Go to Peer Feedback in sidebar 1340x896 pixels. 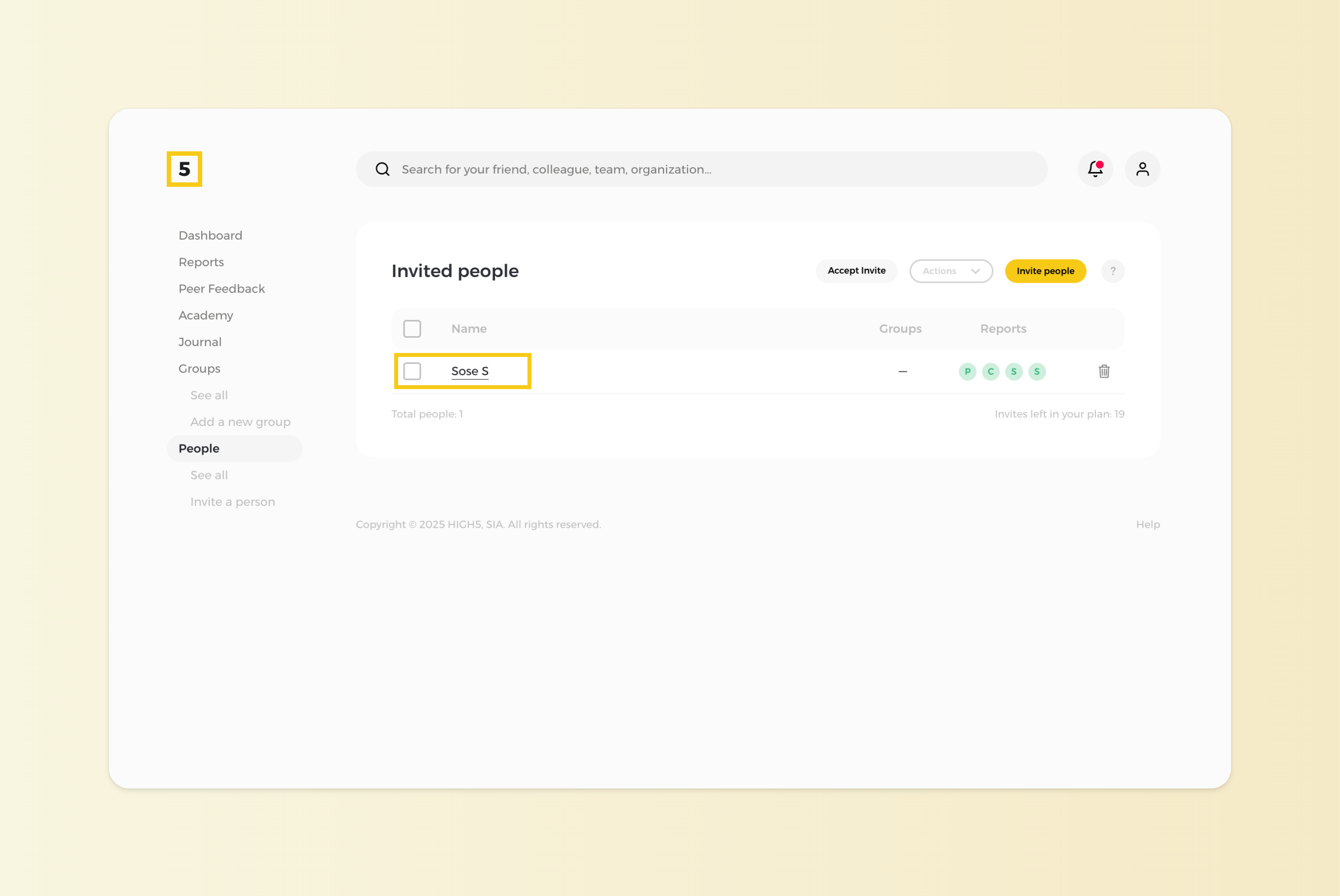(221, 288)
